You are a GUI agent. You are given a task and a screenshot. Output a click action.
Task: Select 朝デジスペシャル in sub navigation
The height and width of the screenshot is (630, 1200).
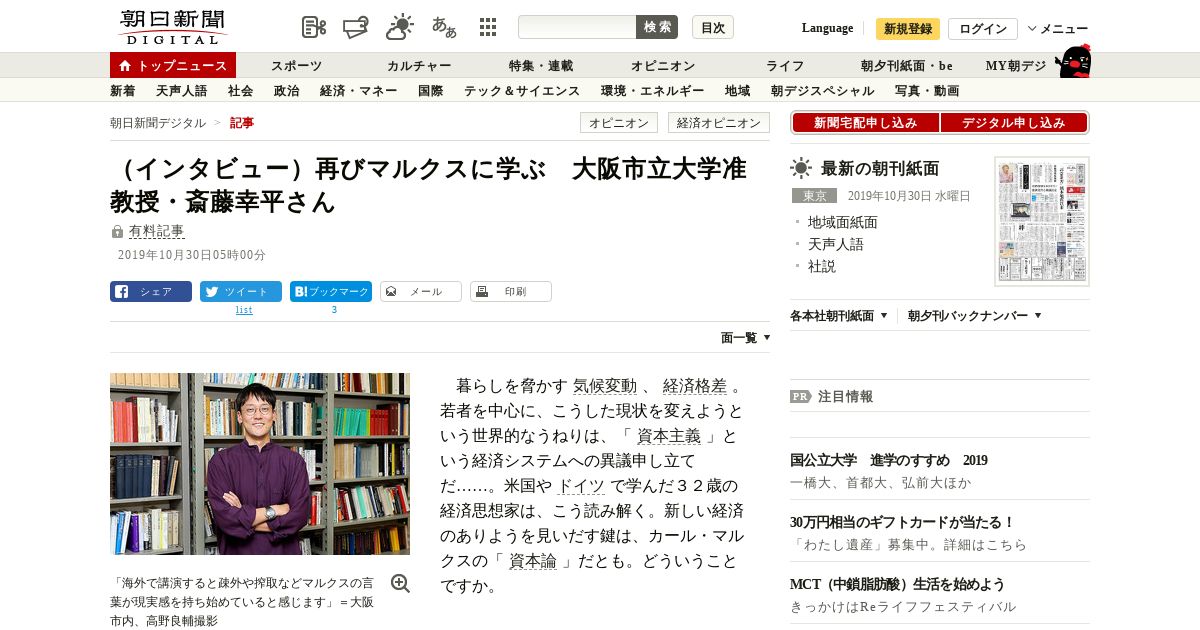coord(823,91)
